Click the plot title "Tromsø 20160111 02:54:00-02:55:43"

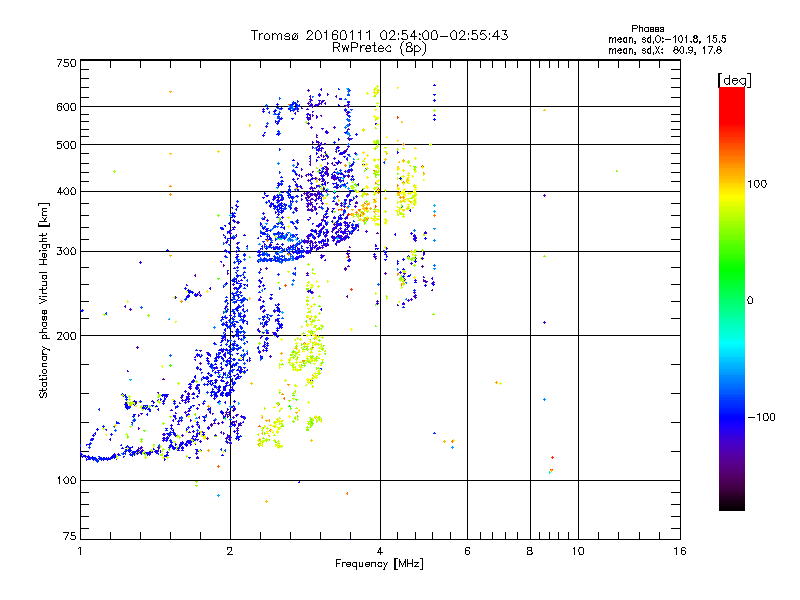(379, 35)
